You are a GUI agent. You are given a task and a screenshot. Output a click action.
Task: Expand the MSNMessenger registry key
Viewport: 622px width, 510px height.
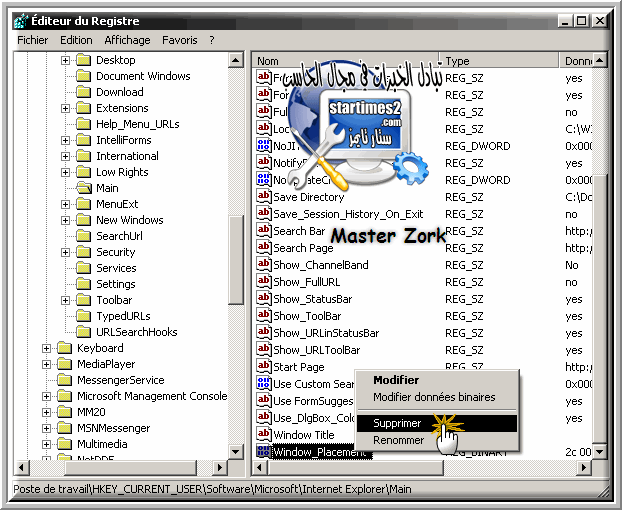tap(46, 428)
